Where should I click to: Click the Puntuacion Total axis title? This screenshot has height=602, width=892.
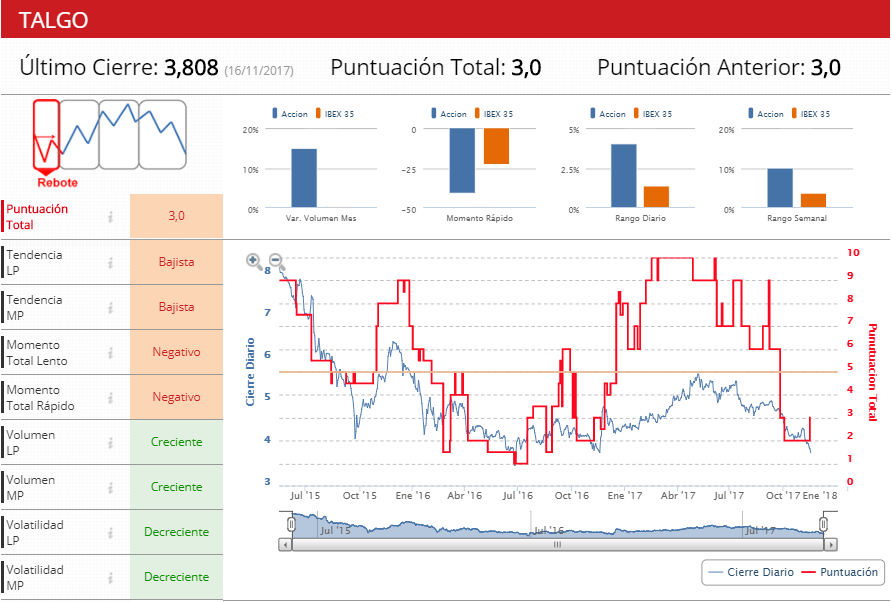pos(872,372)
